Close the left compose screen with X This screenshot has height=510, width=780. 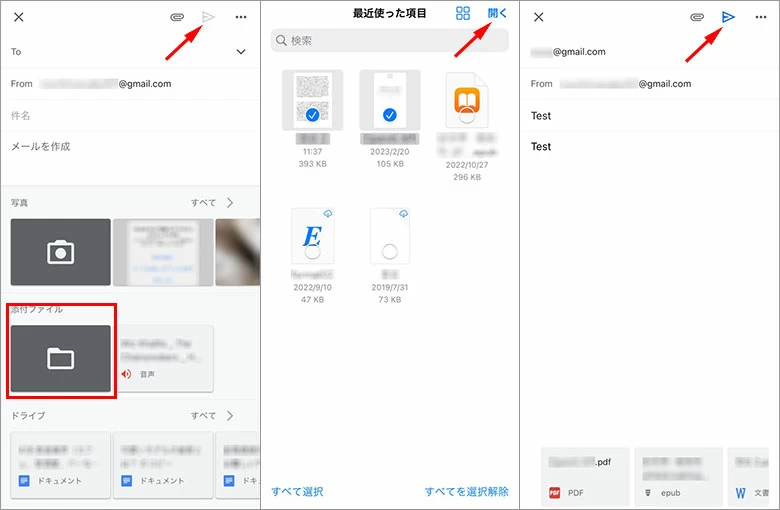click(19, 17)
